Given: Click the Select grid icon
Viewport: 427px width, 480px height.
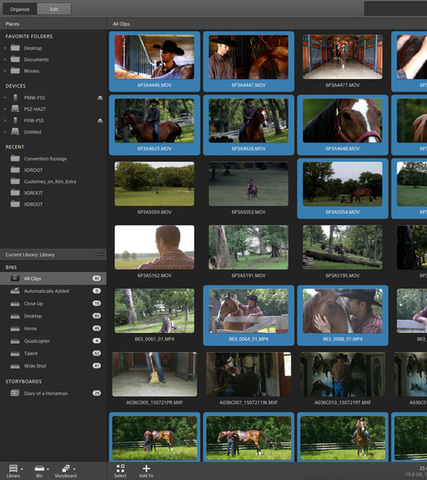Looking at the screenshot, I should pos(120,468).
